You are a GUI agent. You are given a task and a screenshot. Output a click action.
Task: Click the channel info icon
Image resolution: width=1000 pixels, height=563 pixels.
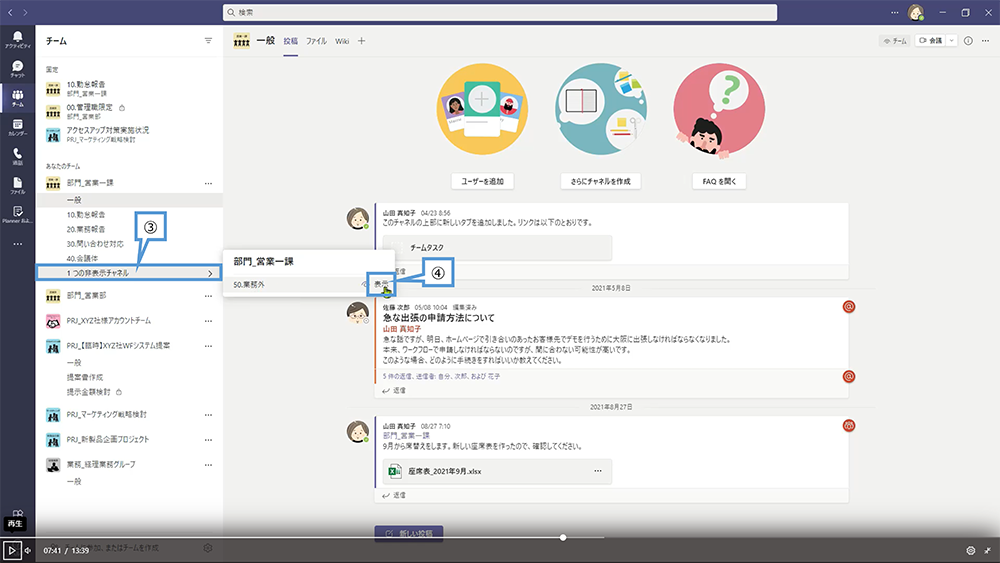968,41
